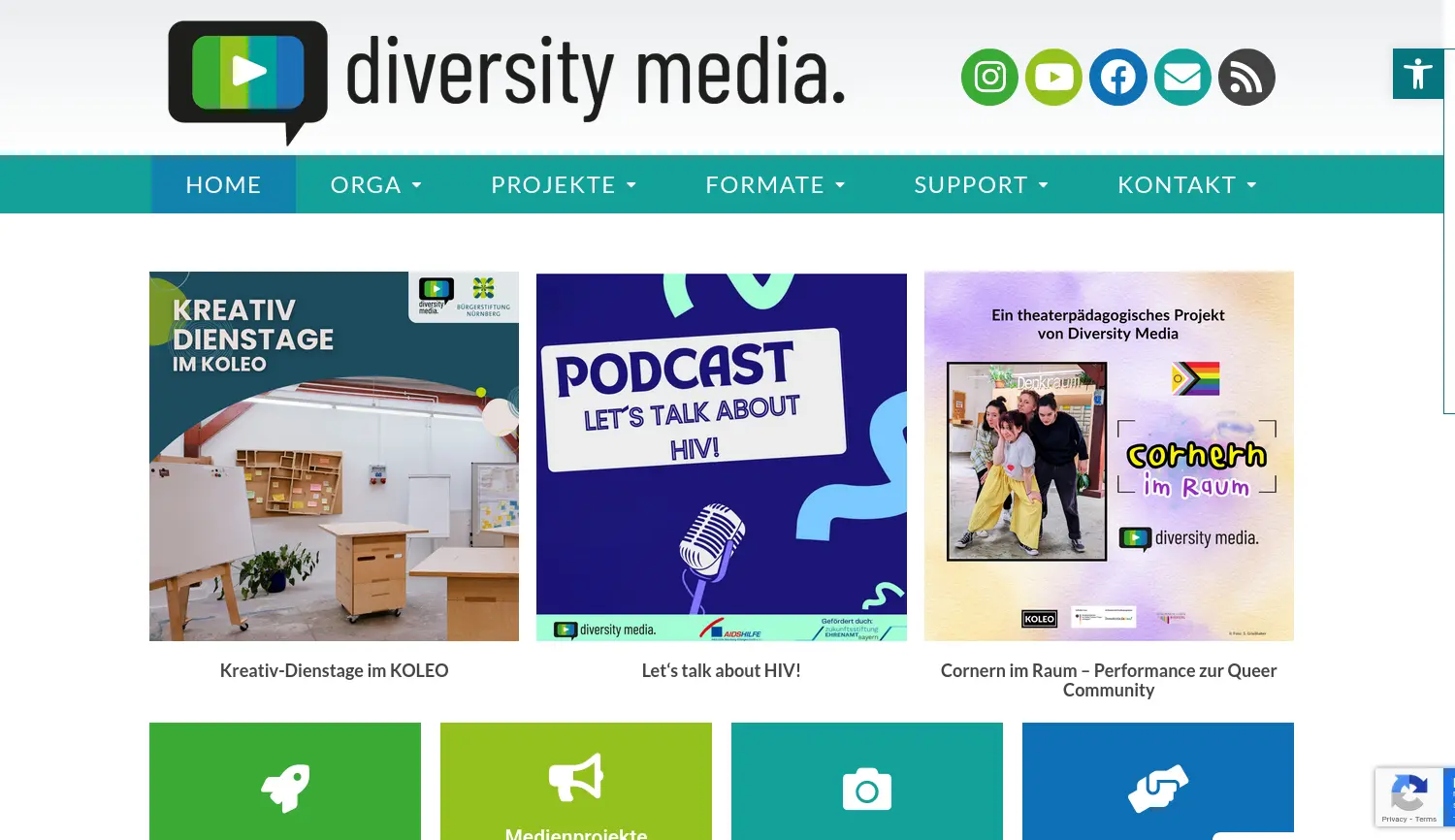Open the accessibility tools icon

1417,74
